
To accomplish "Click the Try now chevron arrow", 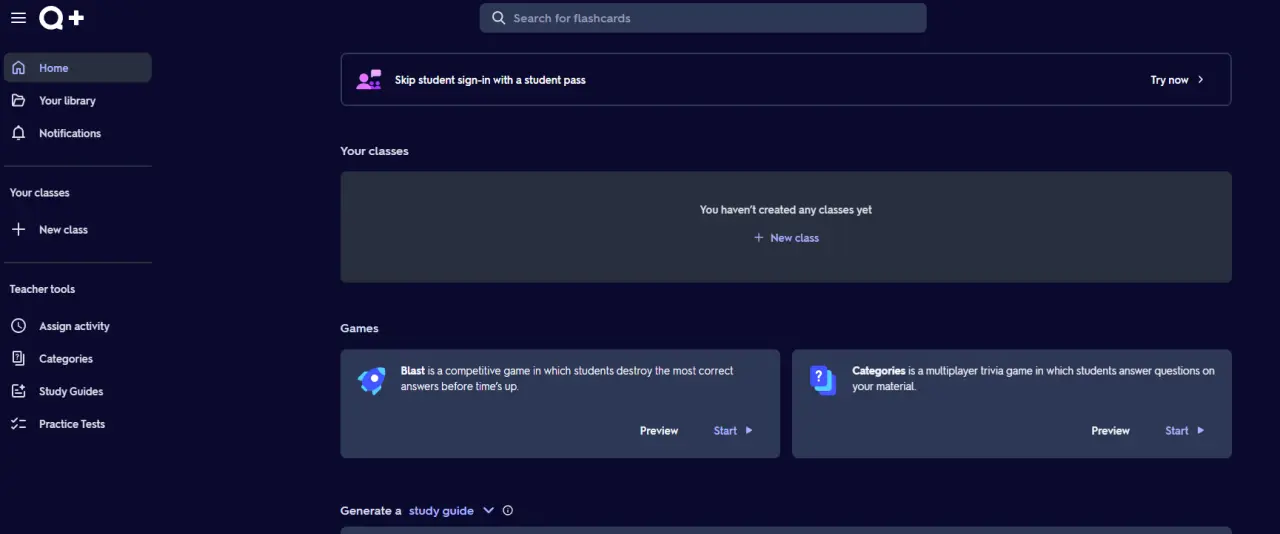I will tap(1201, 80).
